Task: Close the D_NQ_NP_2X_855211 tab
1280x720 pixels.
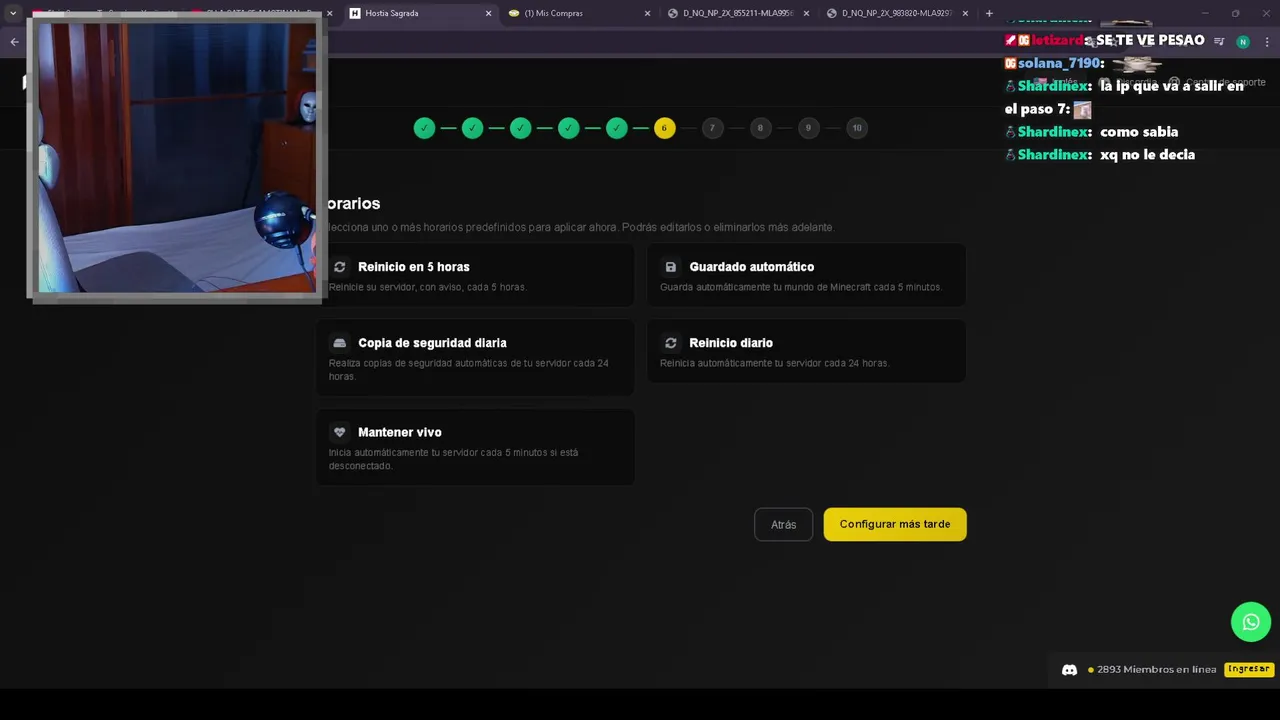Action: click(x=806, y=13)
